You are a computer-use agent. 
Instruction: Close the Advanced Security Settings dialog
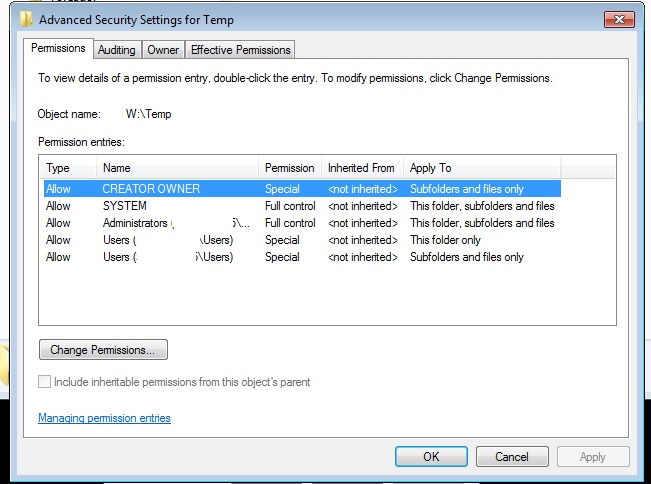tap(616, 19)
